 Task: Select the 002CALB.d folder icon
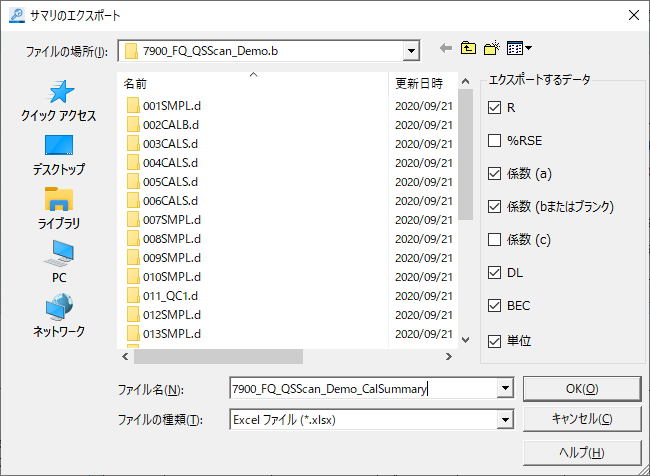[x=133, y=125]
